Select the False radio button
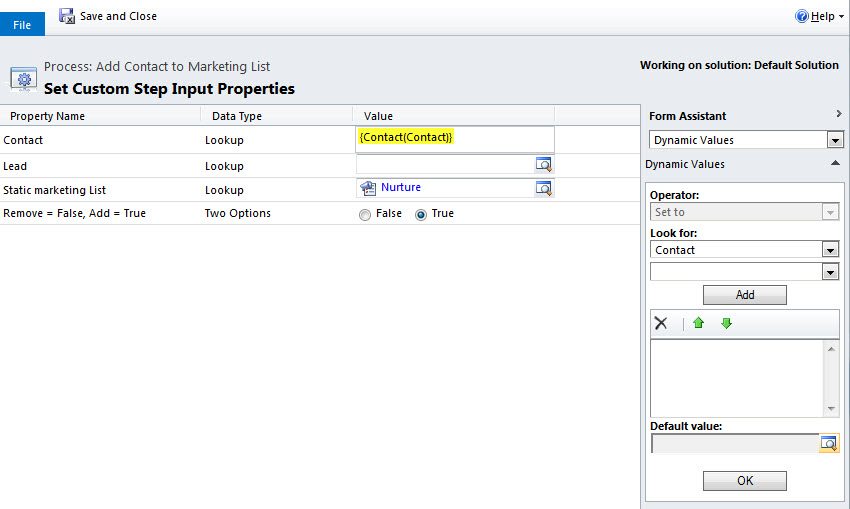Screen dimensions: 850x509 [365, 215]
